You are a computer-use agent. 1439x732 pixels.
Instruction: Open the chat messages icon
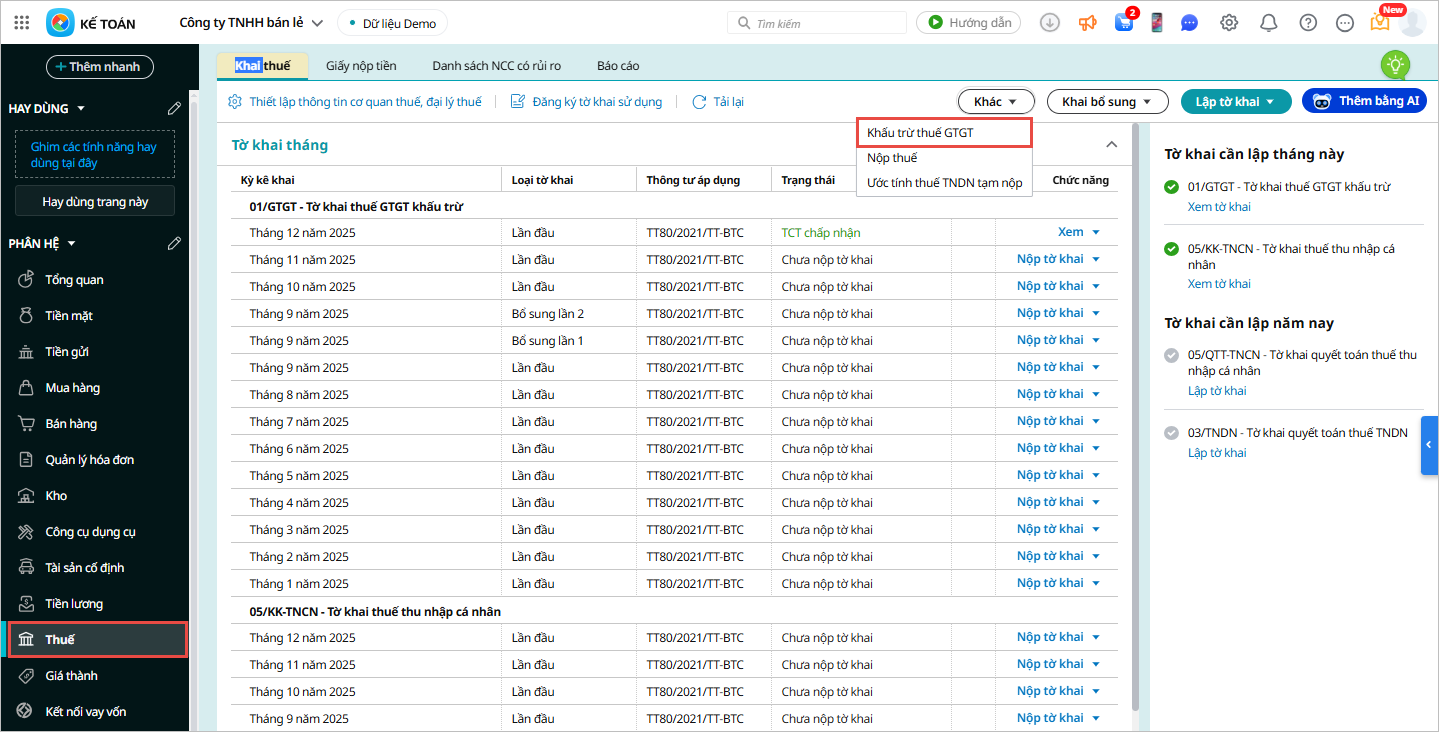click(x=1189, y=22)
